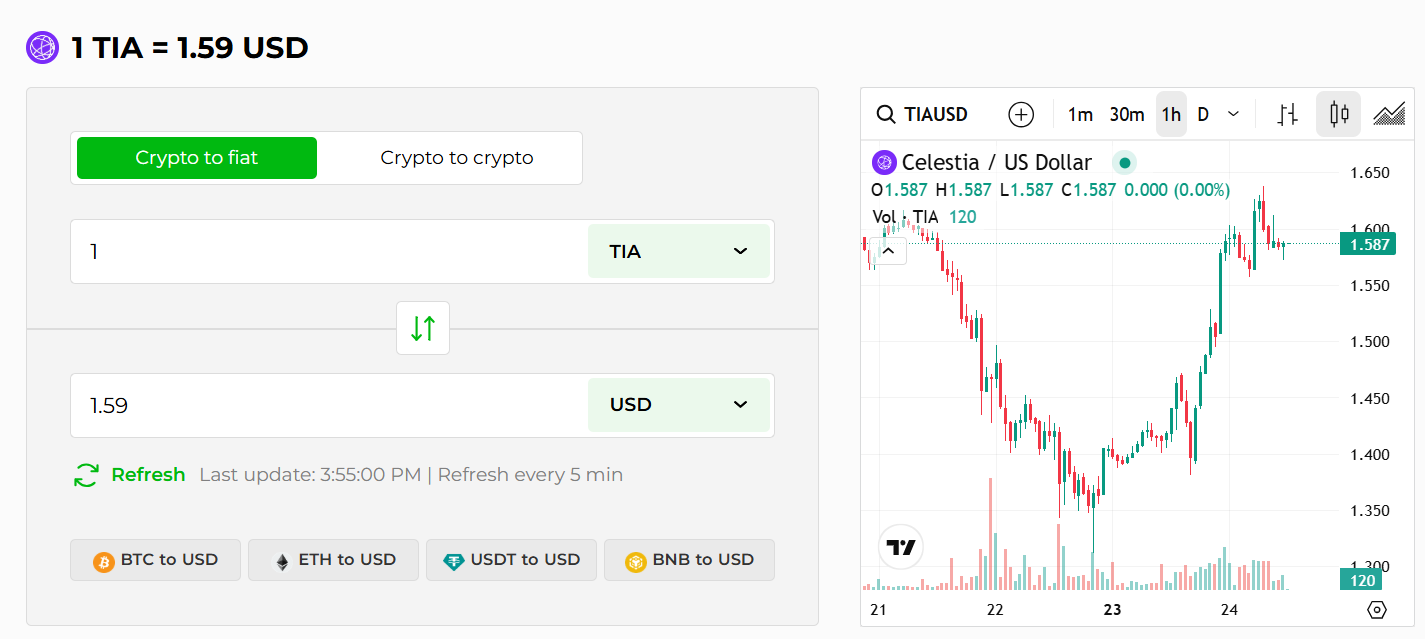Image resolution: width=1425 pixels, height=639 pixels.
Task: Click the swap currencies arrows button
Action: [422, 328]
